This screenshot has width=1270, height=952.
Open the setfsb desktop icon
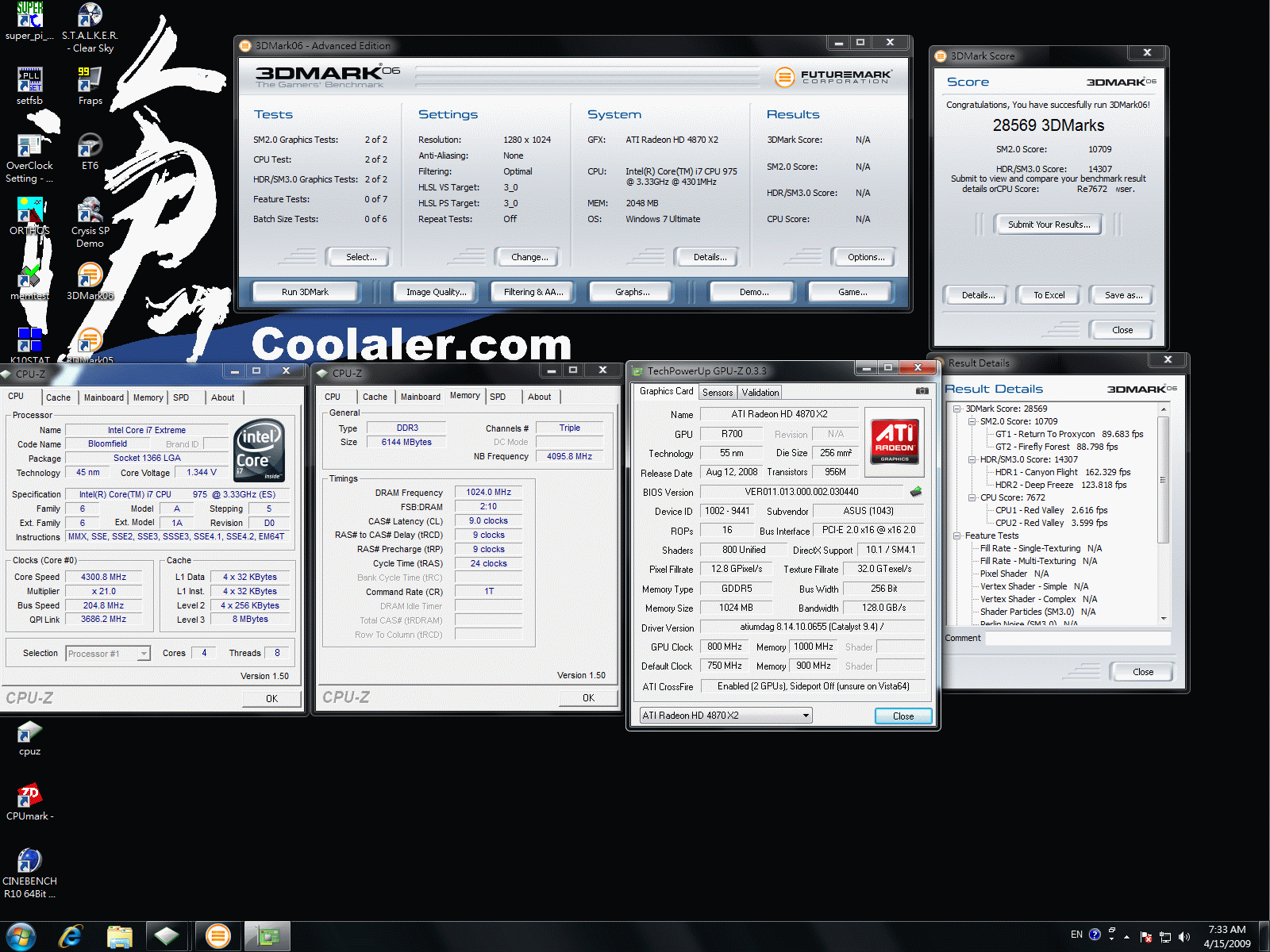[x=29, y=86]
